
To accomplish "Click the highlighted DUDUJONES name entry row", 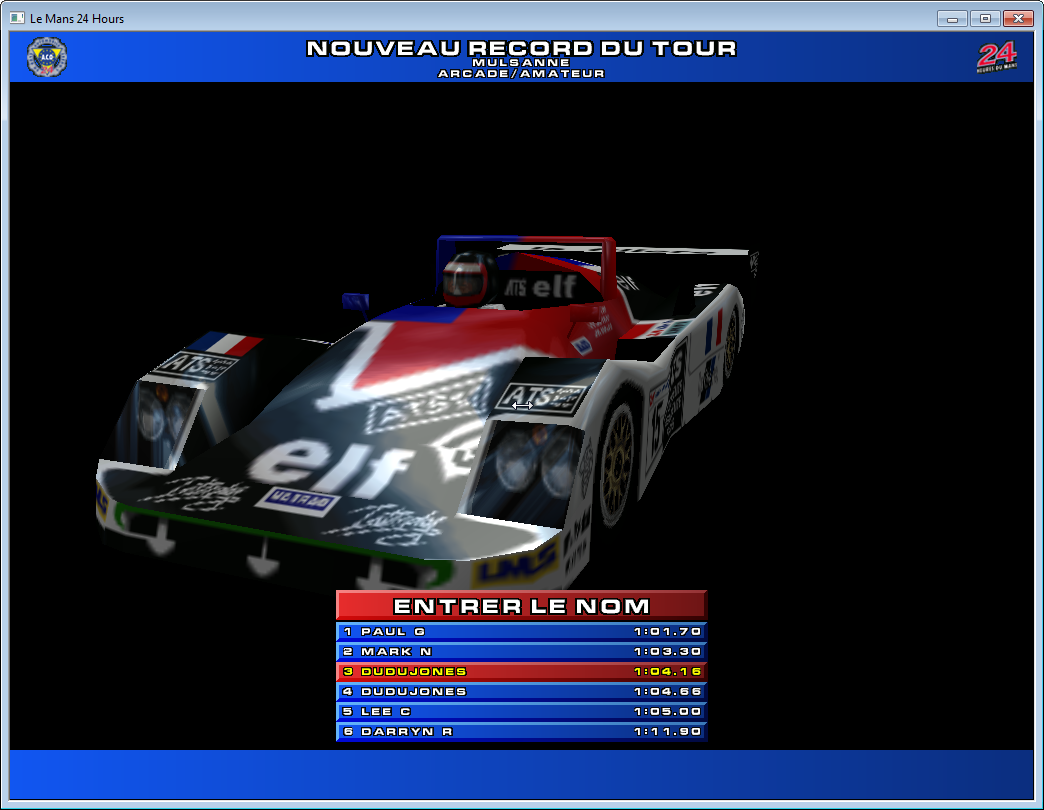I will pyautogui.click(x=521, y=671).
